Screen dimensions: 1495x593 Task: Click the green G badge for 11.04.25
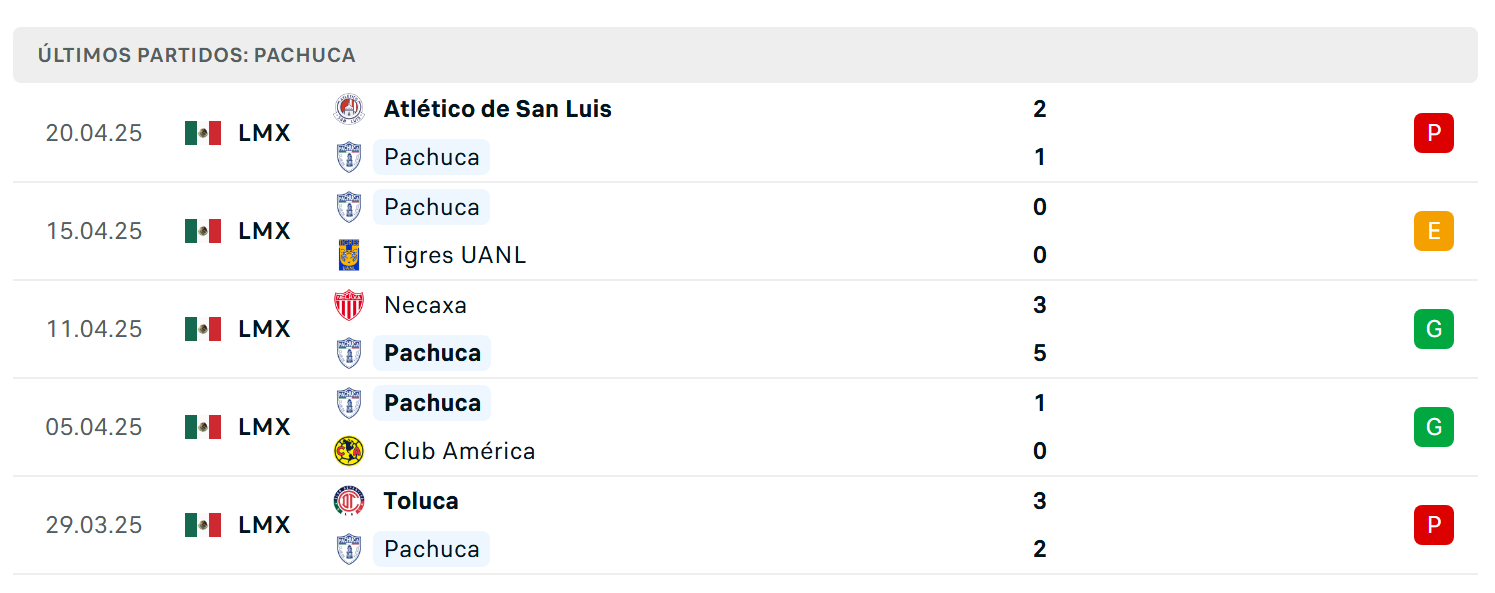[x=1433, y=329]
